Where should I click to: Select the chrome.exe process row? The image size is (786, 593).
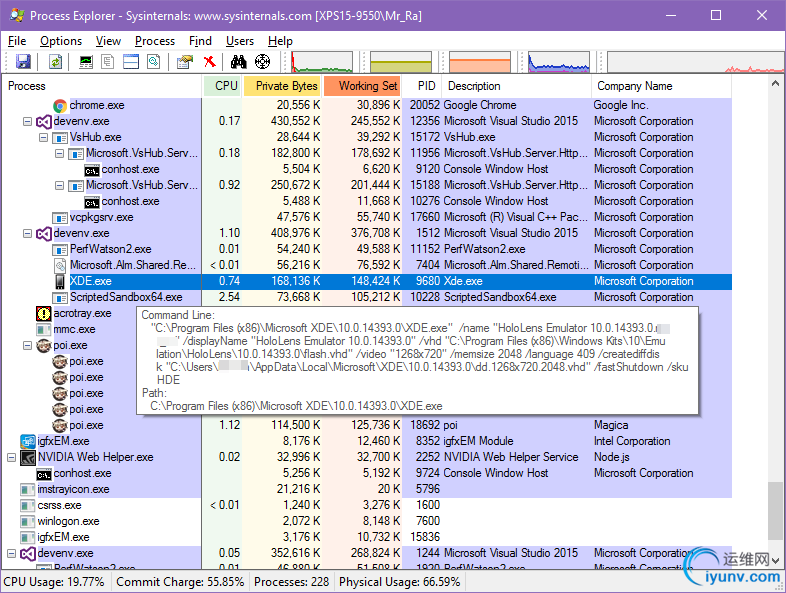(367, 105)
